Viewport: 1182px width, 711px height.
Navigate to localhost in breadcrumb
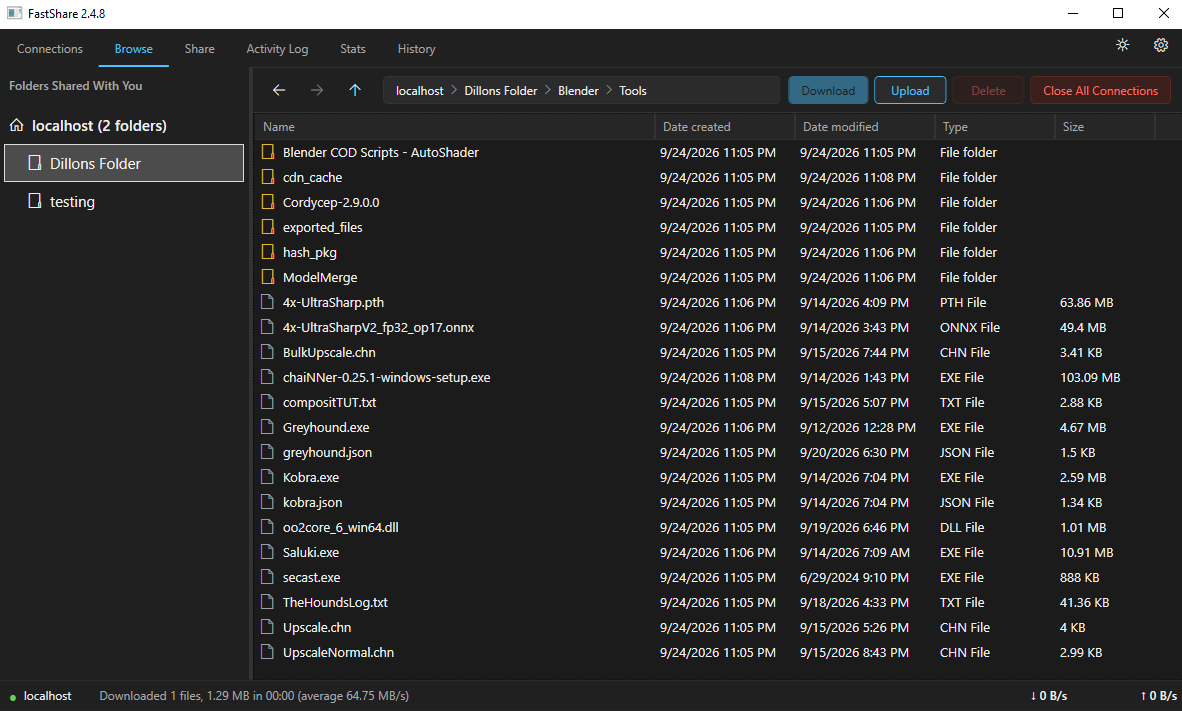(420, 90)
